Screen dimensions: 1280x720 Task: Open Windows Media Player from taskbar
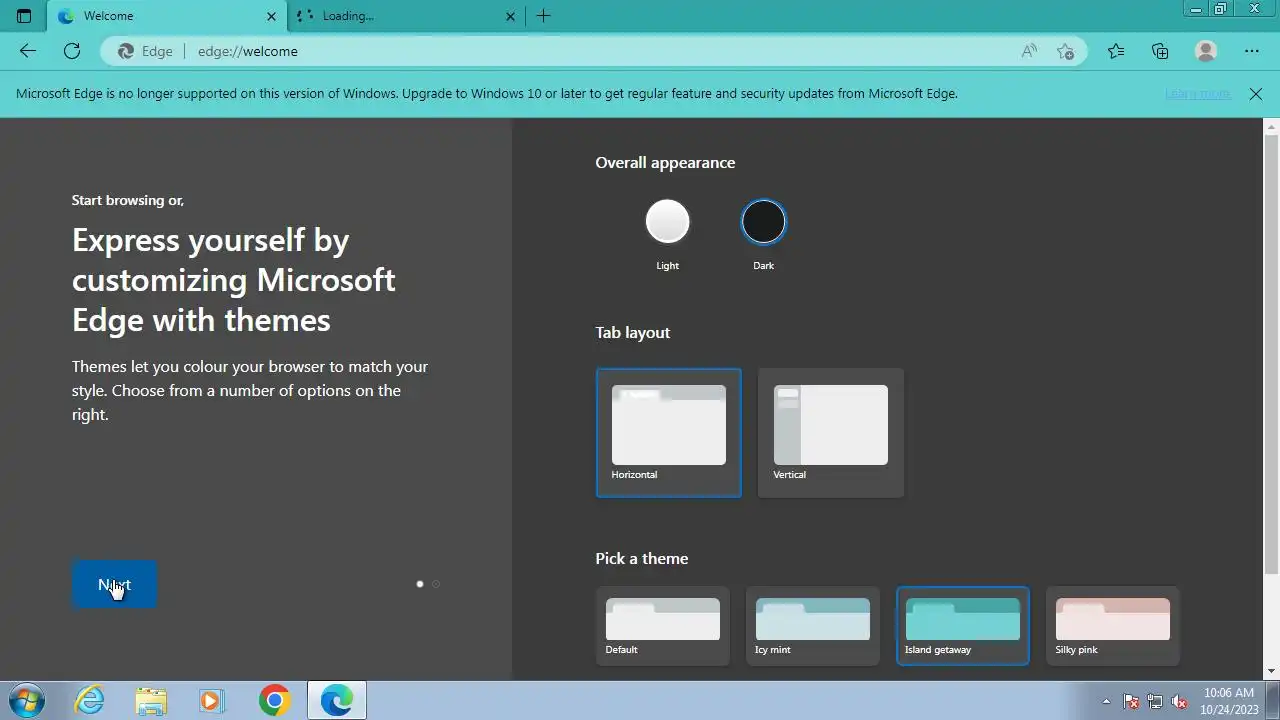point(211,700)
